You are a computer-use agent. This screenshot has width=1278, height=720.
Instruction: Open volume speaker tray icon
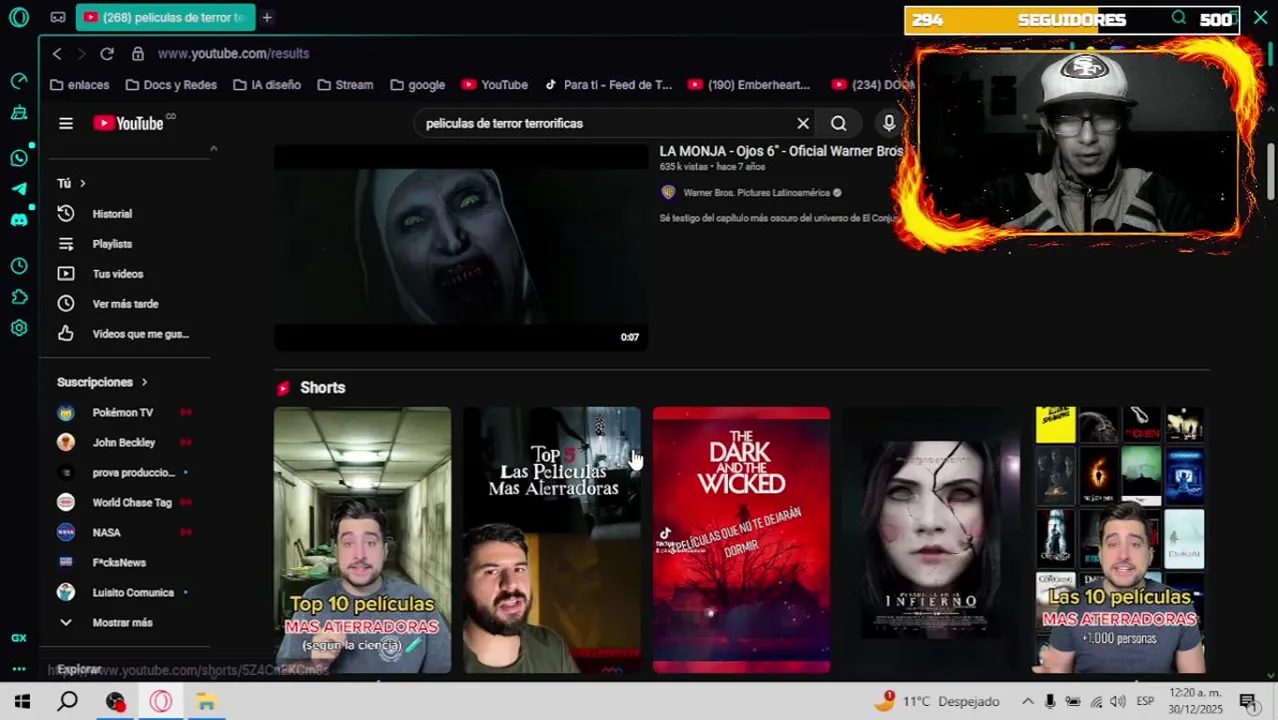pyautogui.click(x=1118, y=701)
